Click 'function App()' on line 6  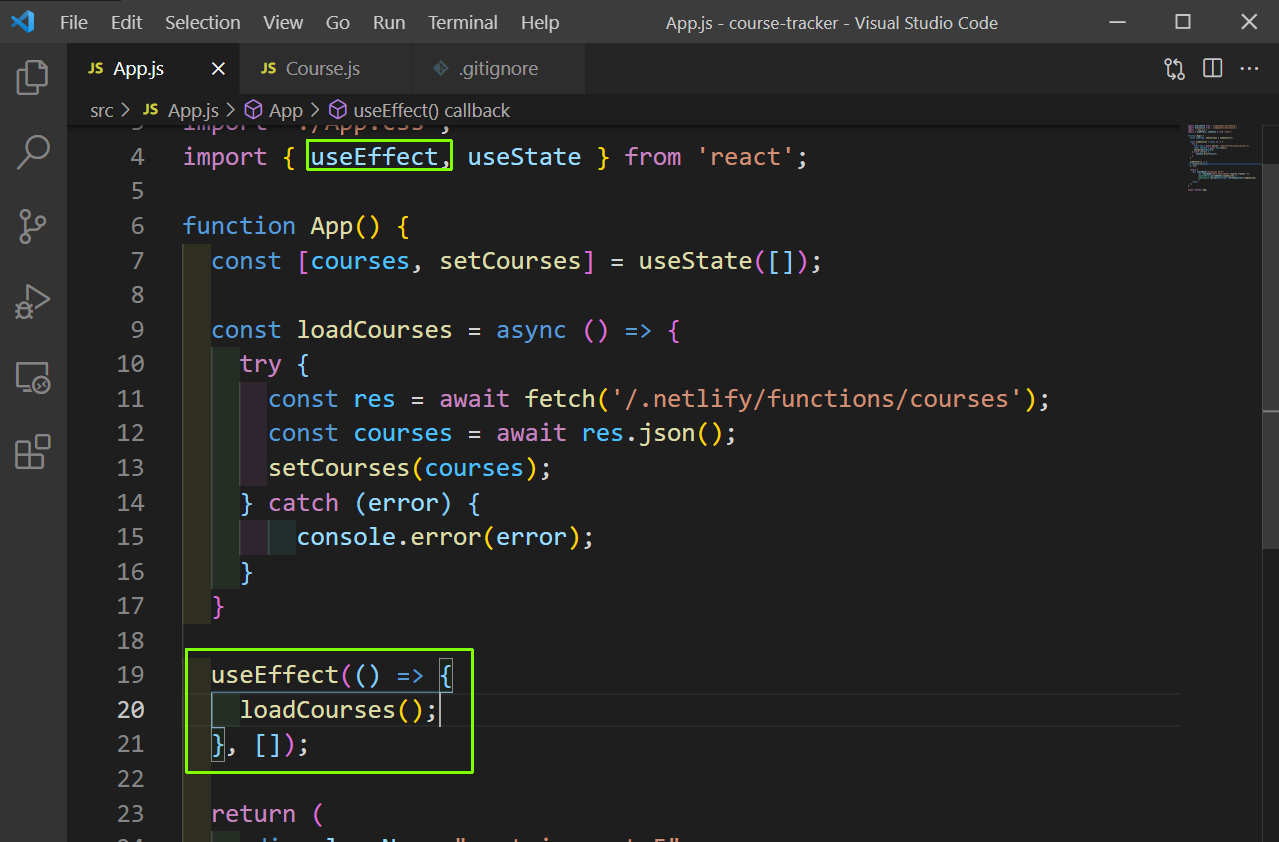point(281,226)
